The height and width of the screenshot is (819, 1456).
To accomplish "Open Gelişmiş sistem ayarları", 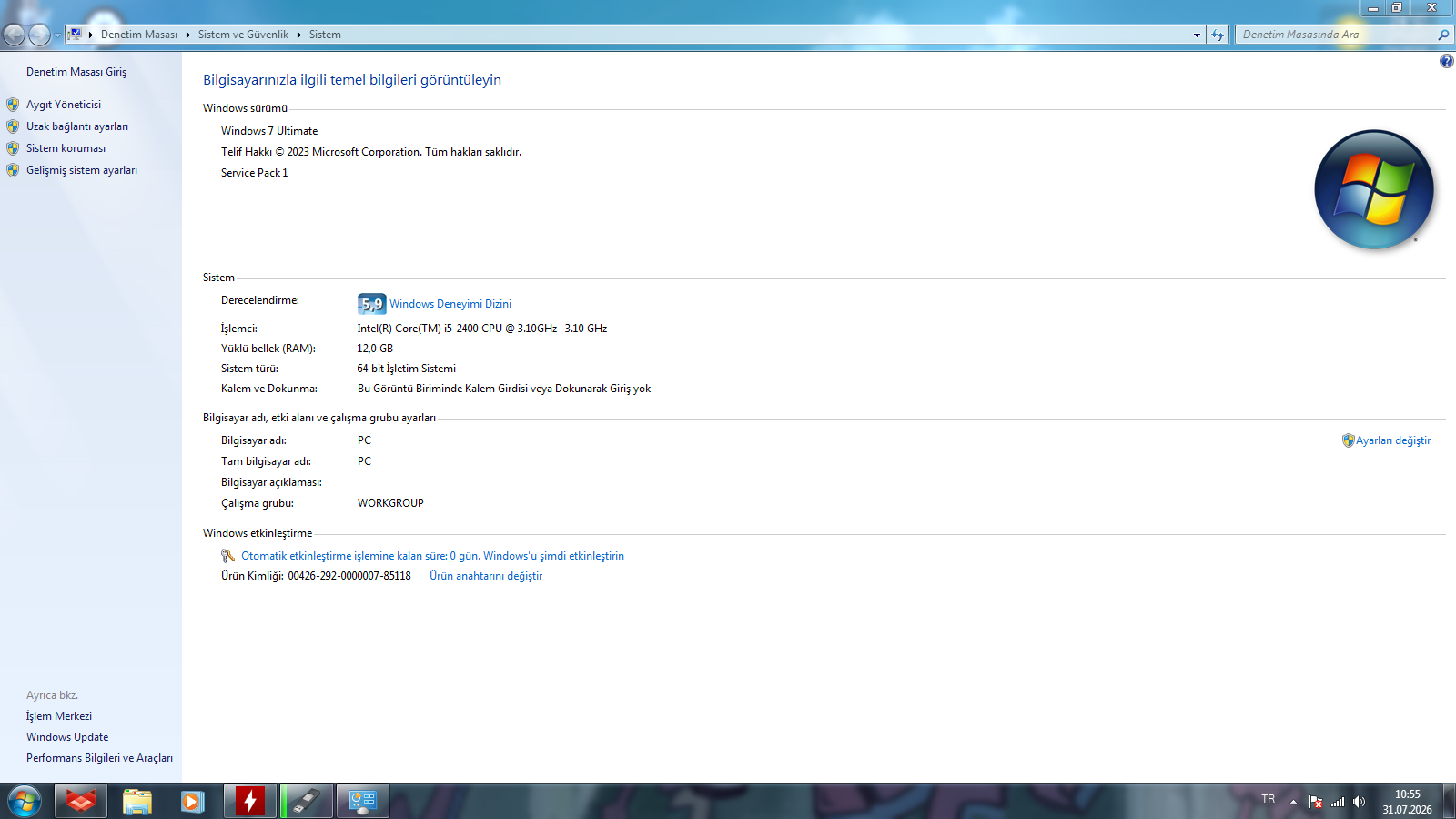I will 82,170.
